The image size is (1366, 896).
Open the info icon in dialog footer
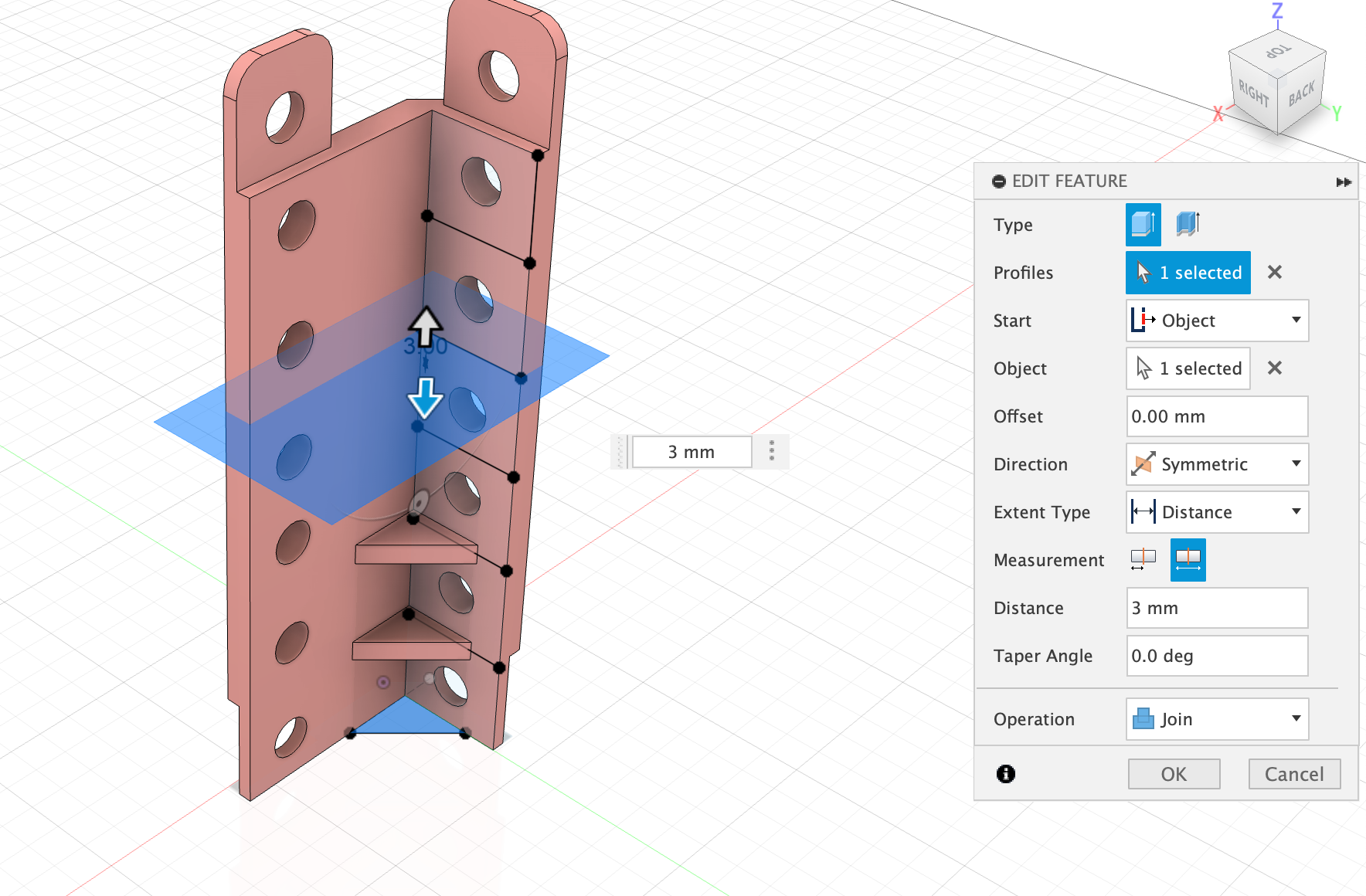click(1005, 773)
